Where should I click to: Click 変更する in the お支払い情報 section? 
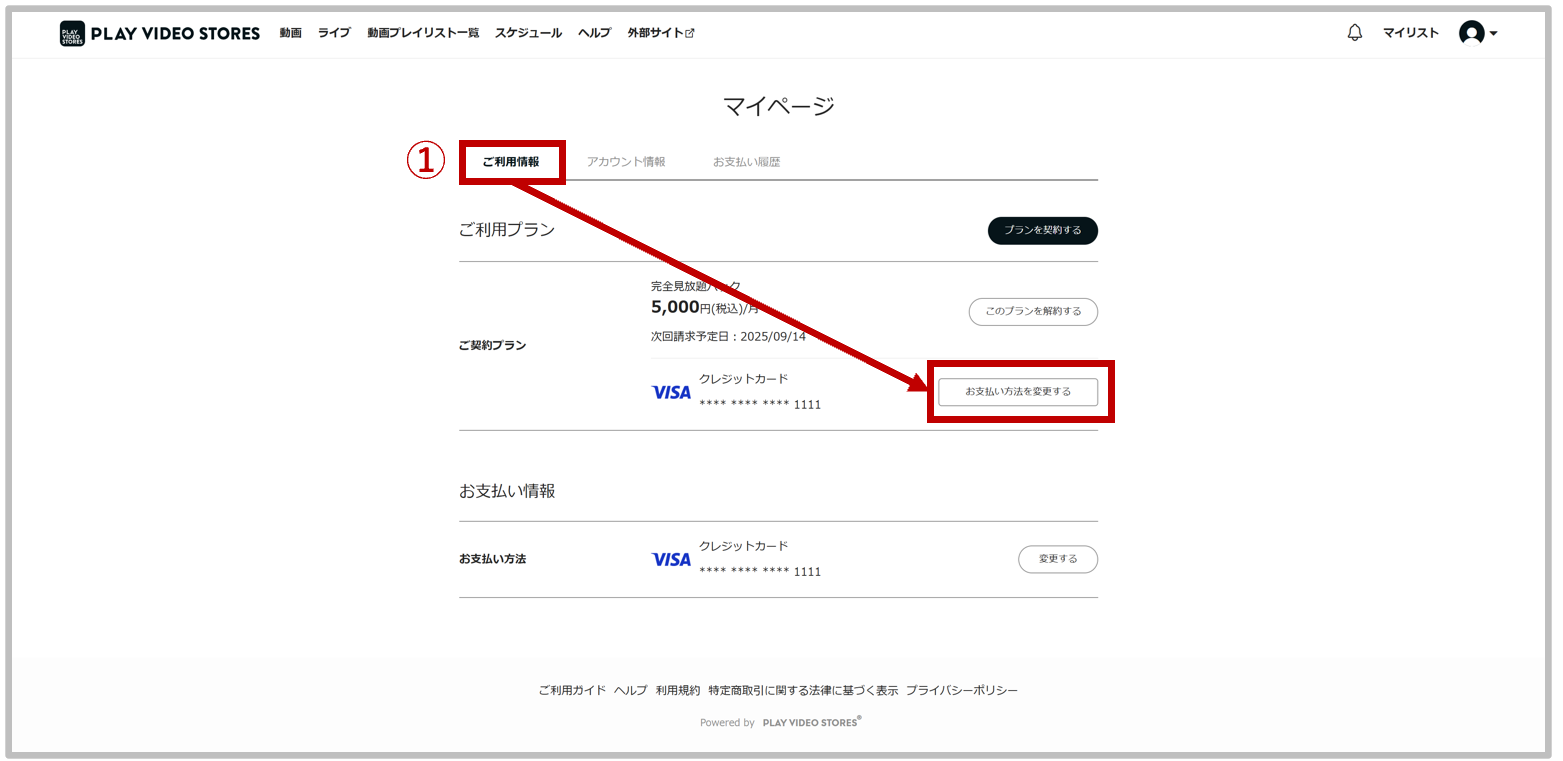[1057, 559]
